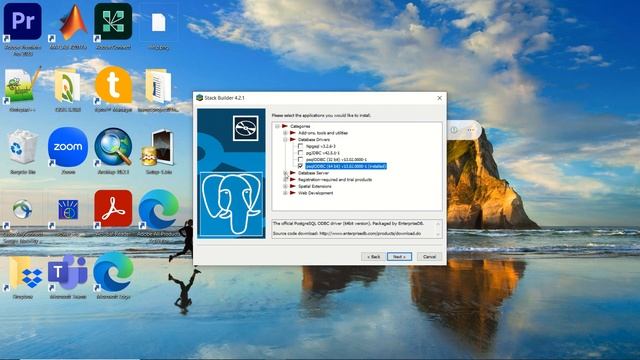This screenshot has width=640, height=360.
Task: Click the enterprisedb.com source code download URL
Action: pos(370,233)
